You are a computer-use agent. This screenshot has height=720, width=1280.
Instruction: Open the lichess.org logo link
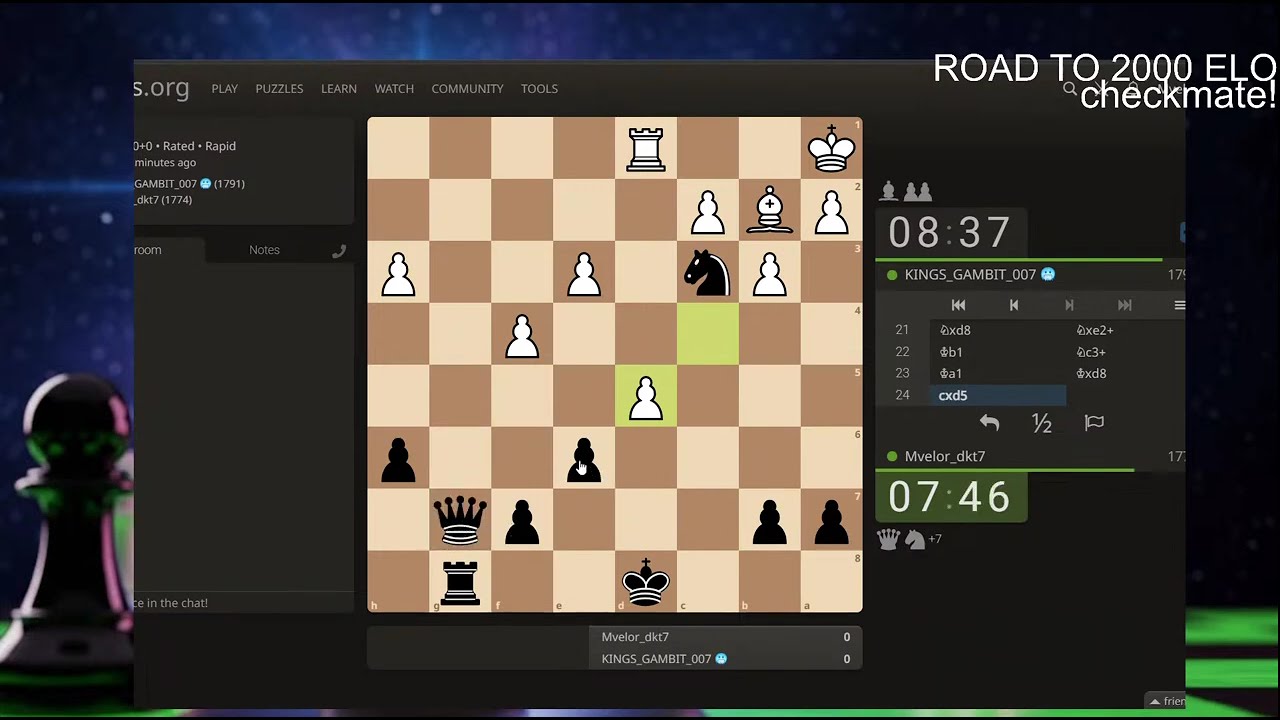pos(161,88)
